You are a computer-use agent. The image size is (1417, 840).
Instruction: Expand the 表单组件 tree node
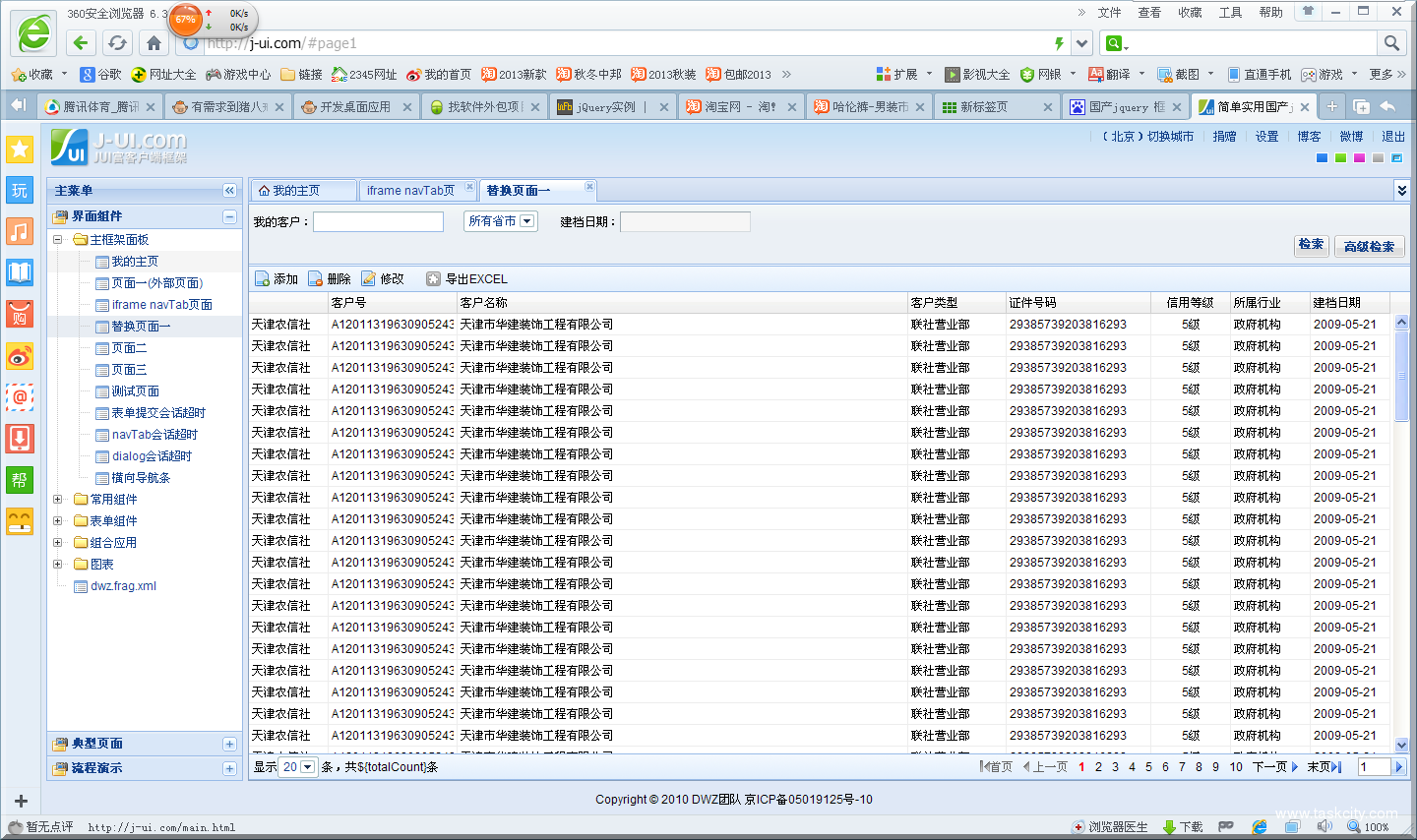point(57,521)
